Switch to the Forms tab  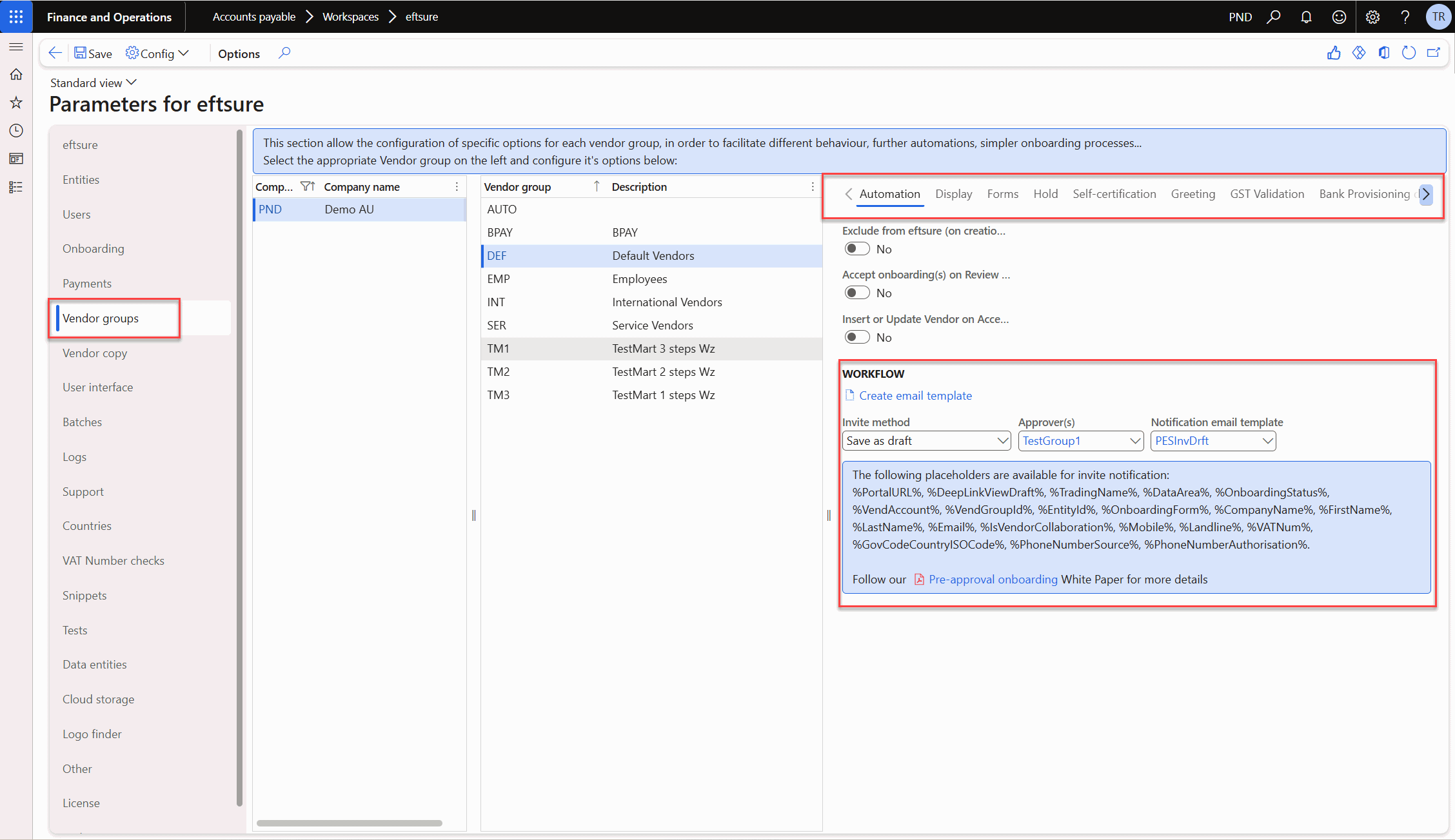tap(1003, 193)
